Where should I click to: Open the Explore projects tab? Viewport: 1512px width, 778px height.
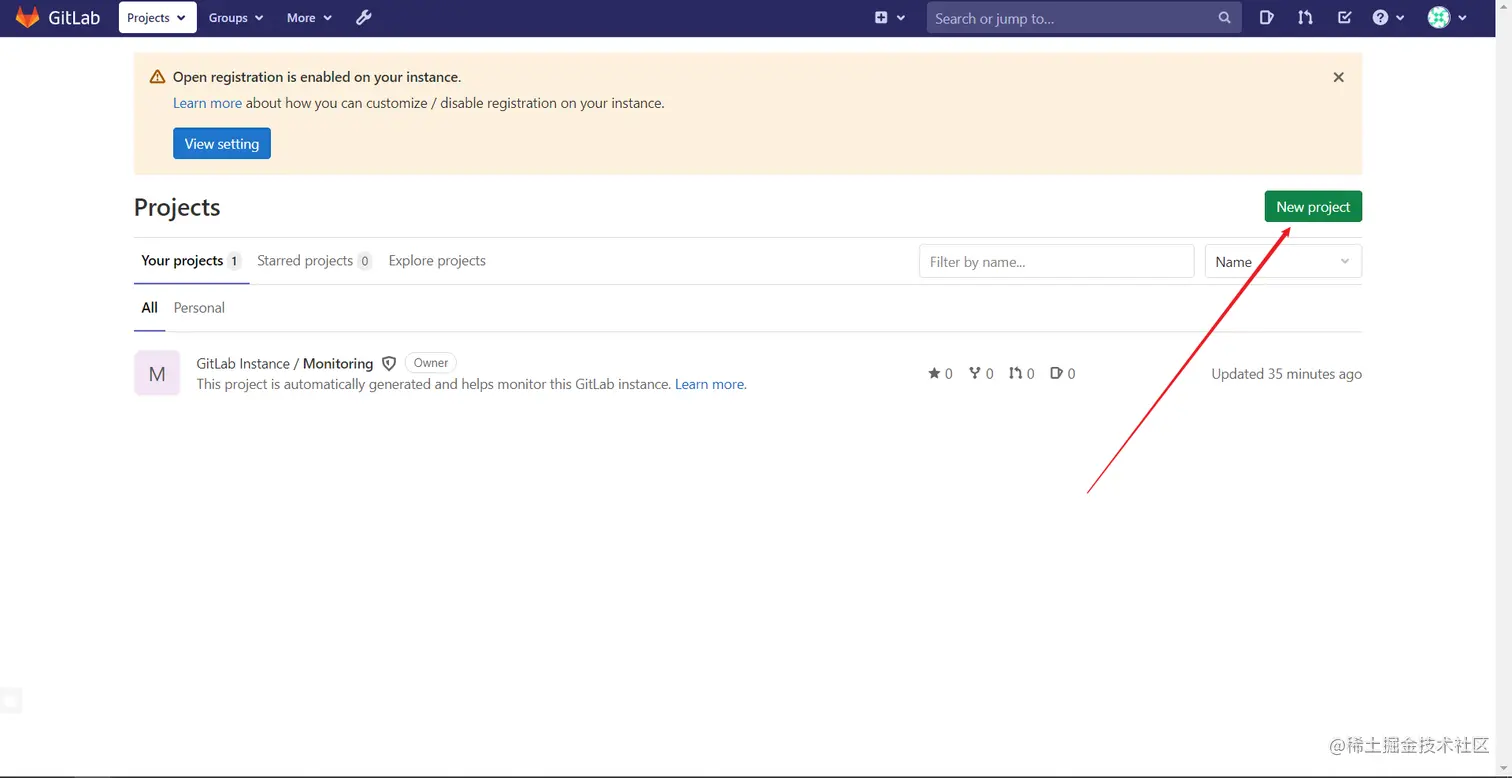437,261
